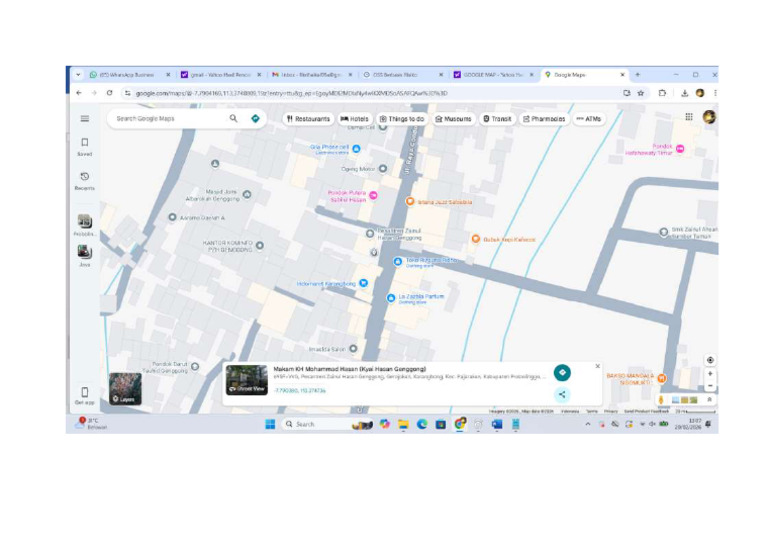The width and height of the screenshot is (768, 543).
Task: Select the Things to do chip
Action: [x=402, y=118]
